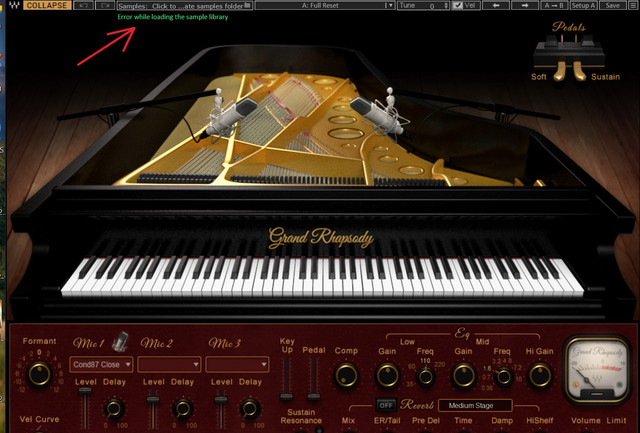Viewport: 640px width, 433px height.
Task: Toggle the Reverb OFF switch
Action: click(x=386, y=405)
